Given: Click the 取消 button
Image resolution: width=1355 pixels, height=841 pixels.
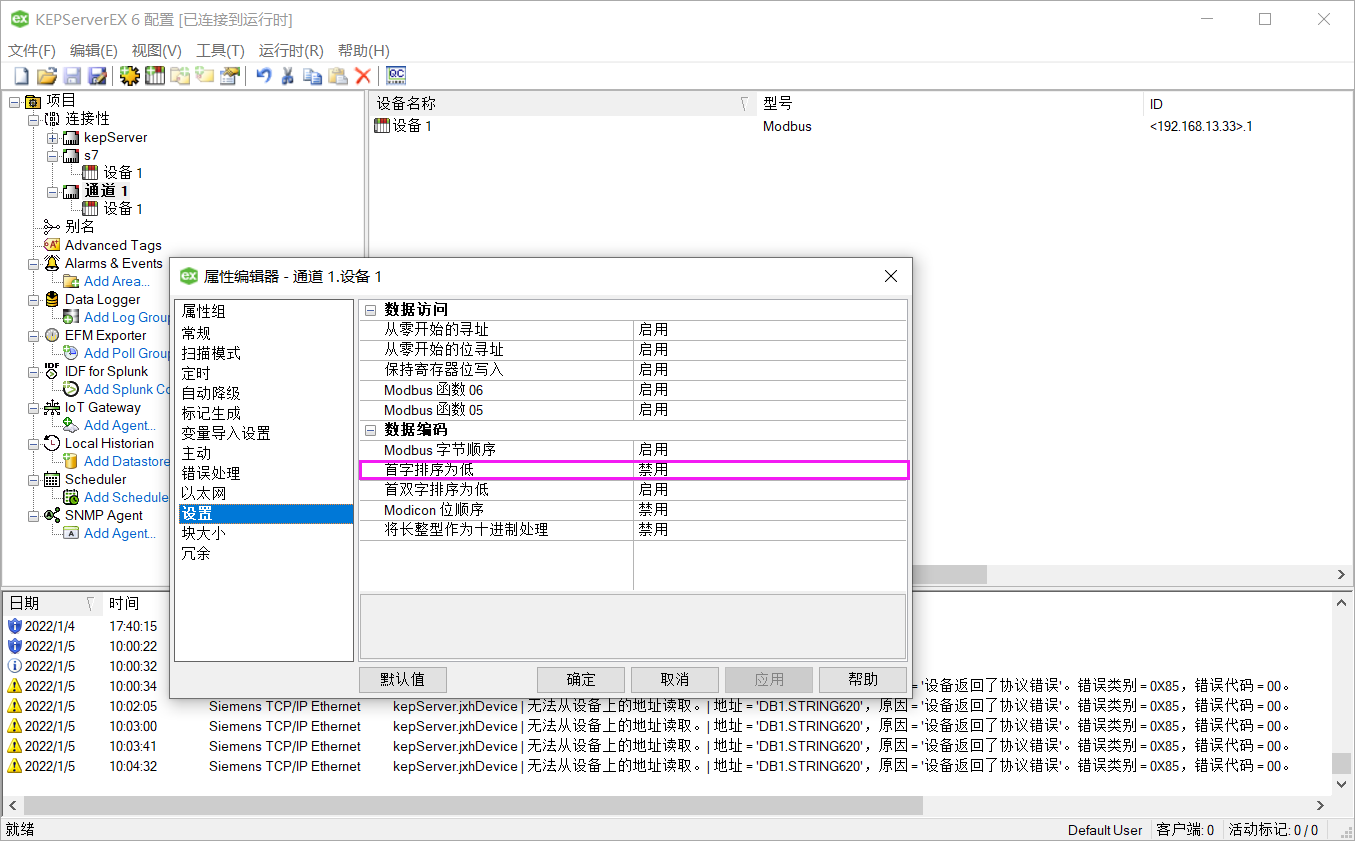Looking at the screenshot, I should tap(675, 680).
